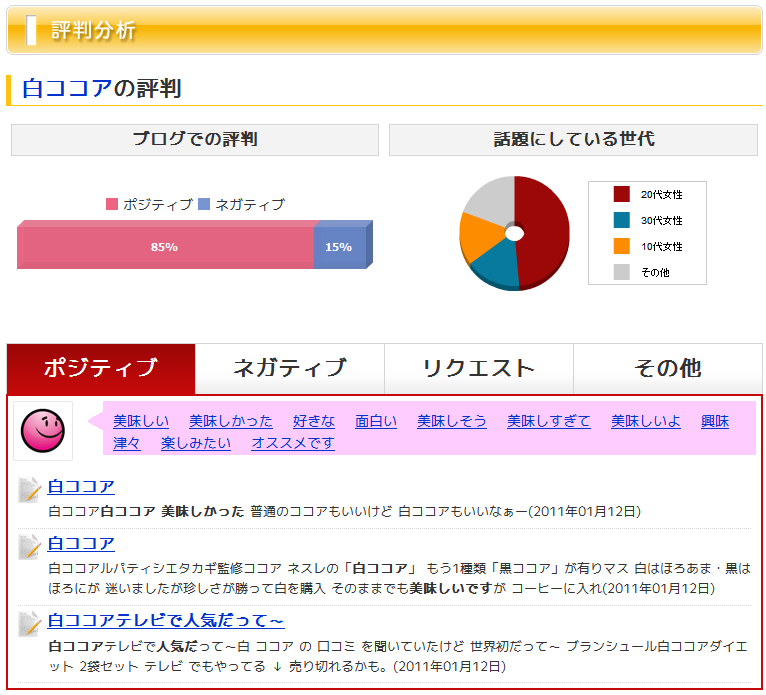
Task: Open the 美味しい keyword link
Action: [x=141, y=421]
